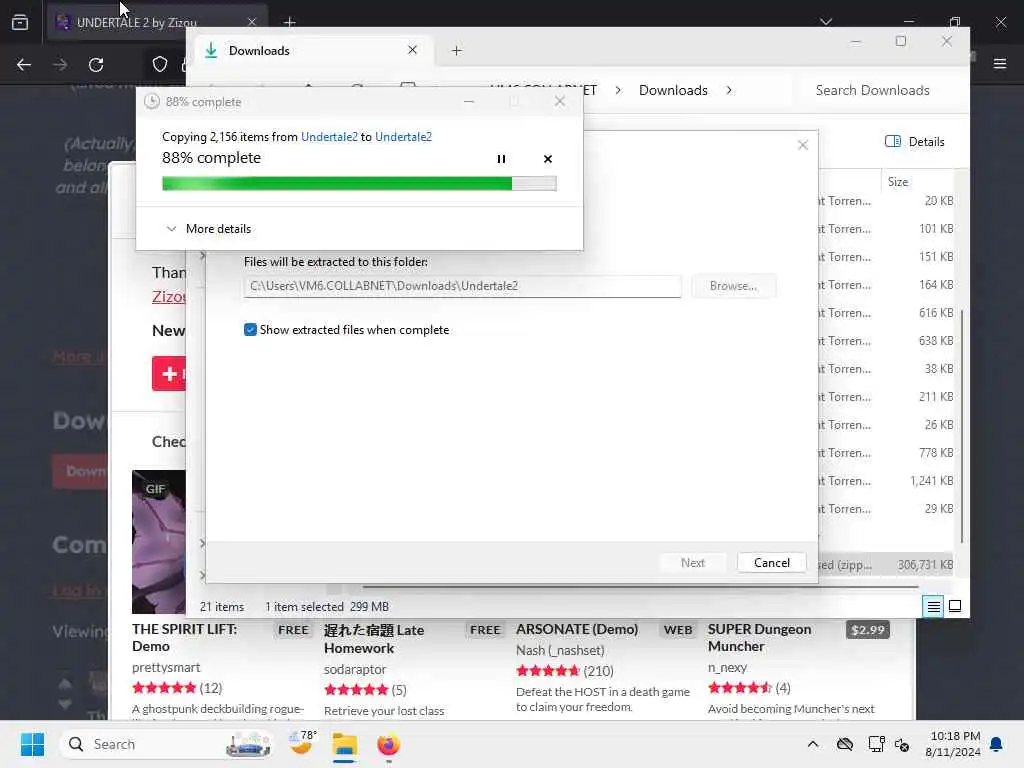Click the taskbar clock showing 10:18 PM

[x=953, y=744]
